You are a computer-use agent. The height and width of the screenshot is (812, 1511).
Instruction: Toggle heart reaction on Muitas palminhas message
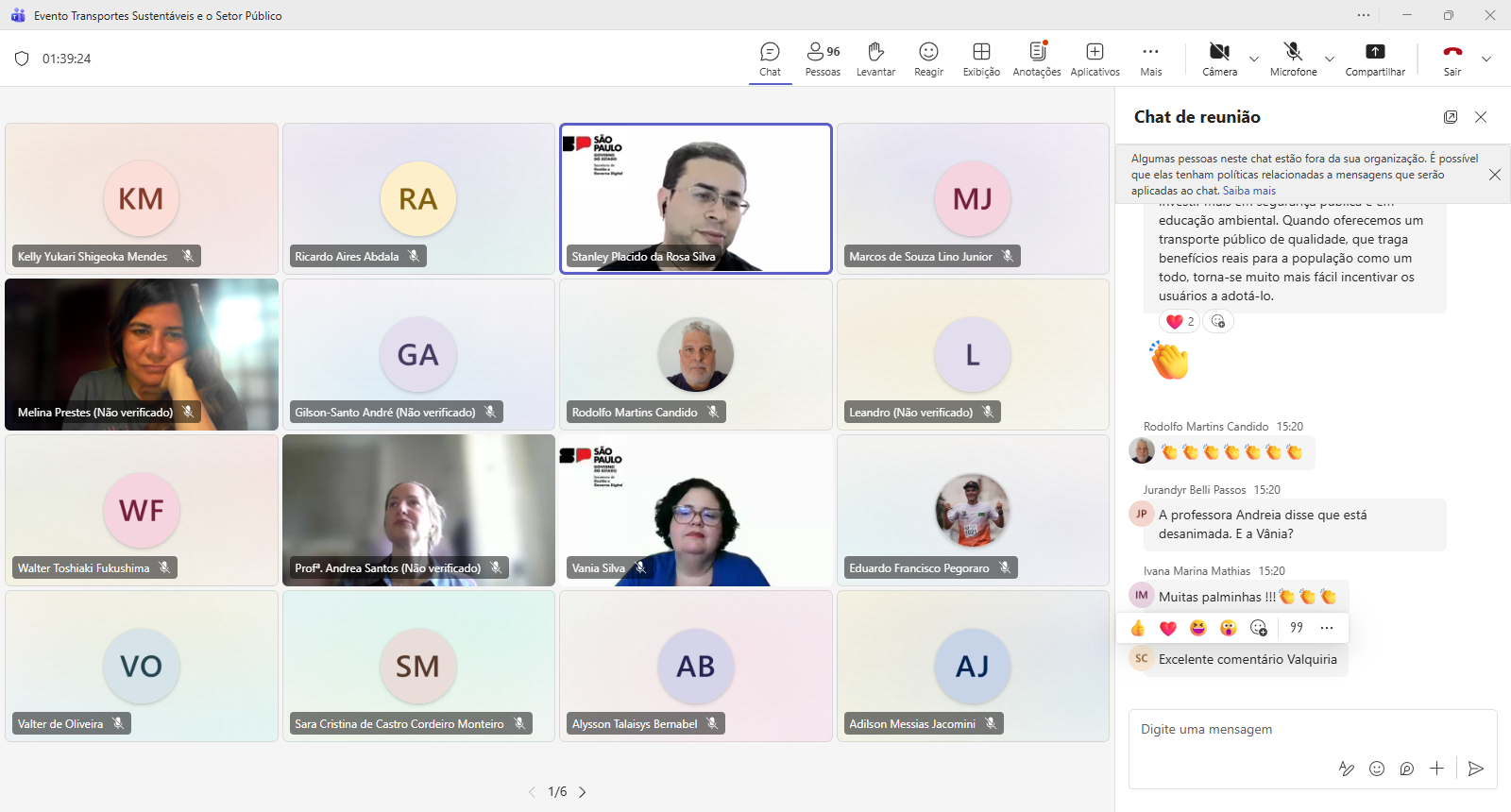click(x=1168, y=628)
